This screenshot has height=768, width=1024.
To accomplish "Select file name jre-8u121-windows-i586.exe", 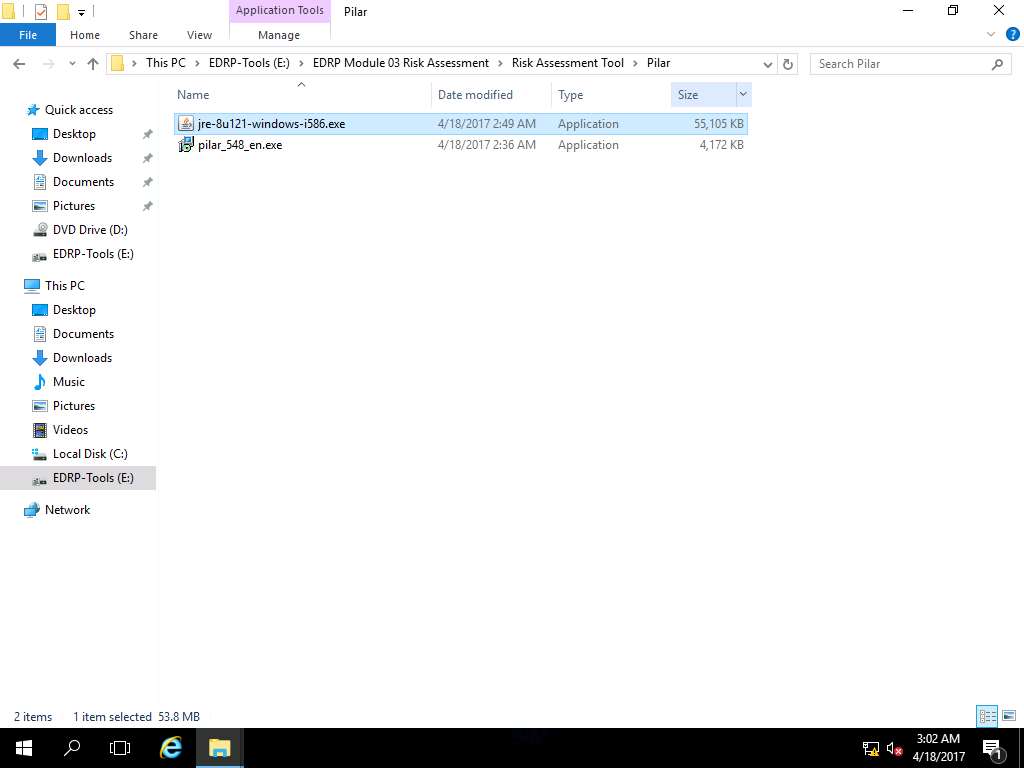I will pyautogui.click(x=271, y=123).
